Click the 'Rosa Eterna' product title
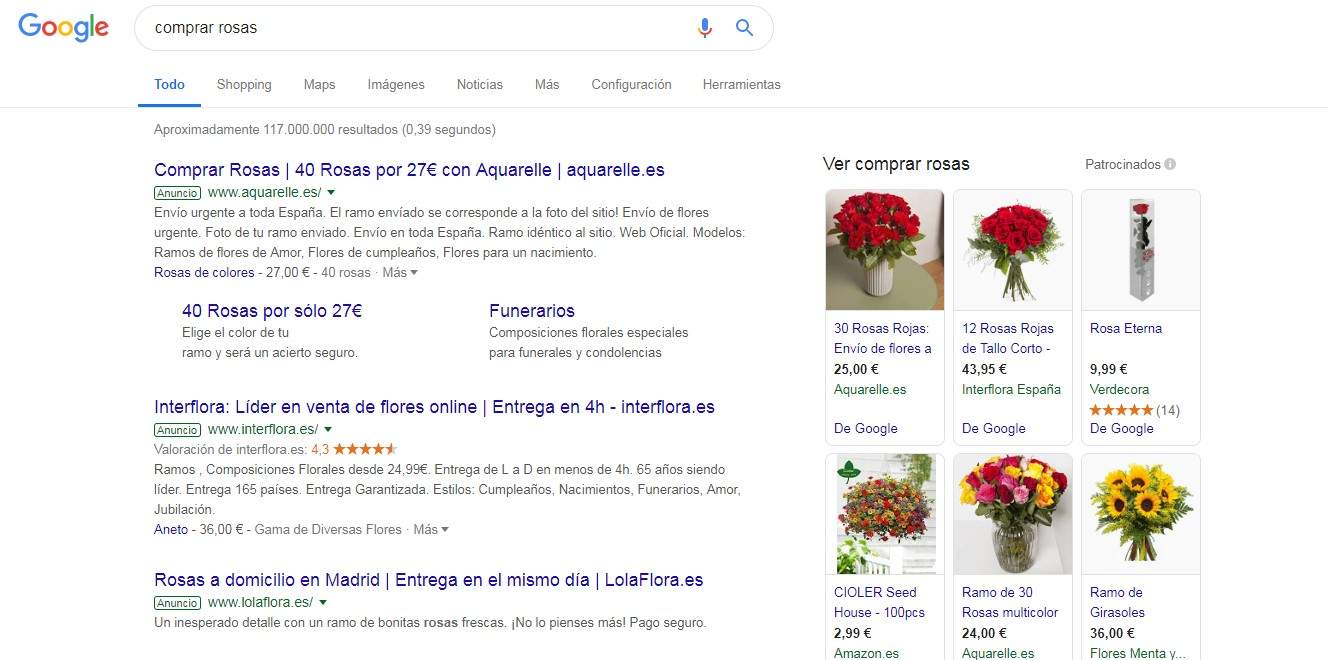The image size is (1328, 660). (1126, 328)
